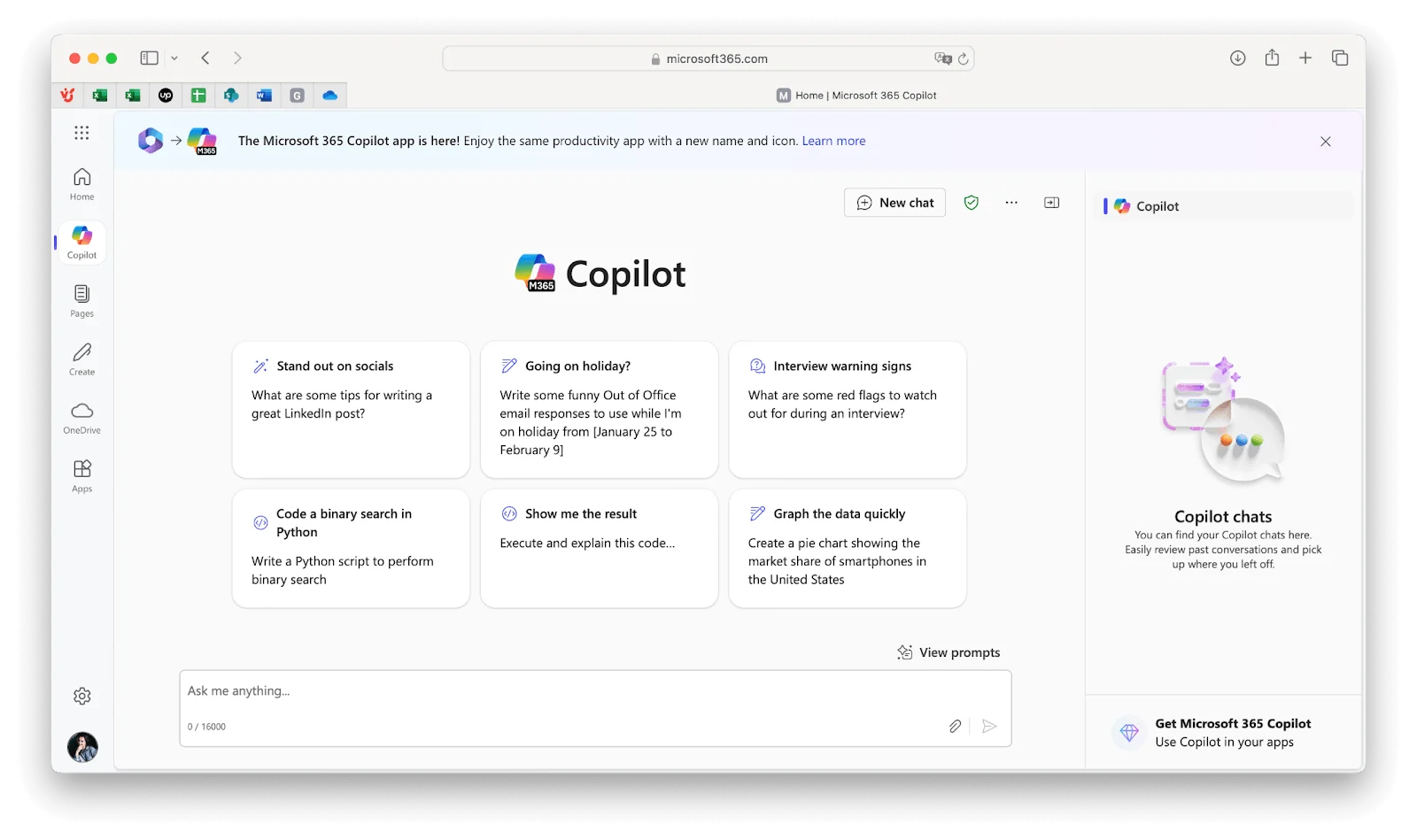Screen dimensions: 1417x840
Task: Open the green cross pinned tab
Action: (x=198, y=96)
